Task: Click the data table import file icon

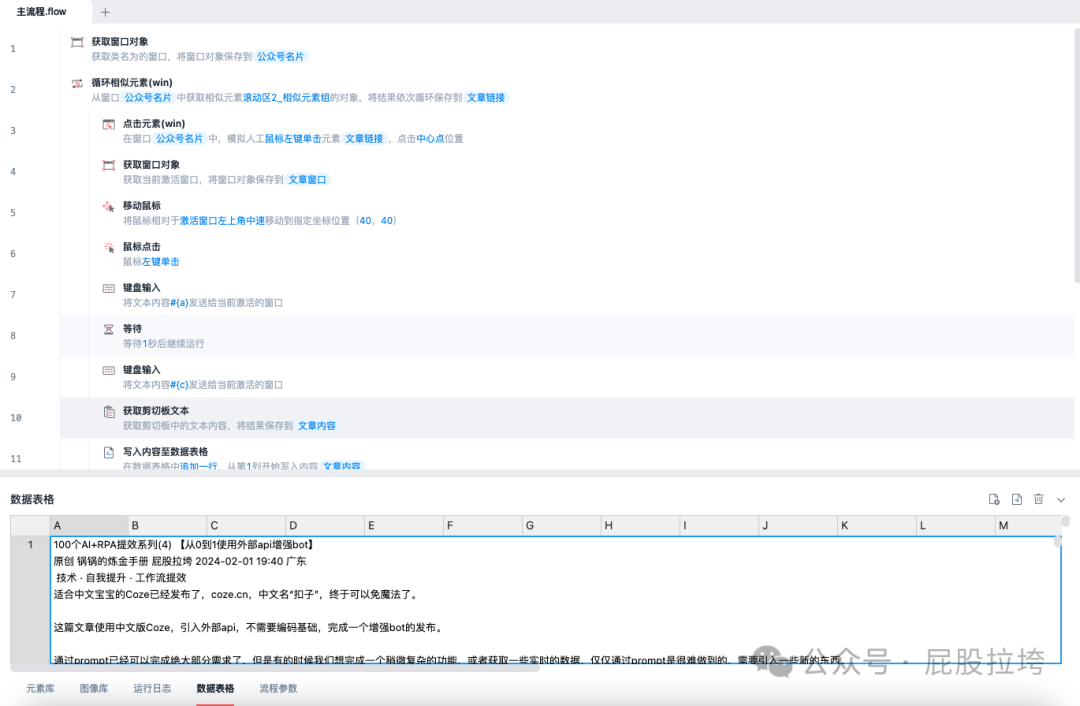Action: [994, 499]
